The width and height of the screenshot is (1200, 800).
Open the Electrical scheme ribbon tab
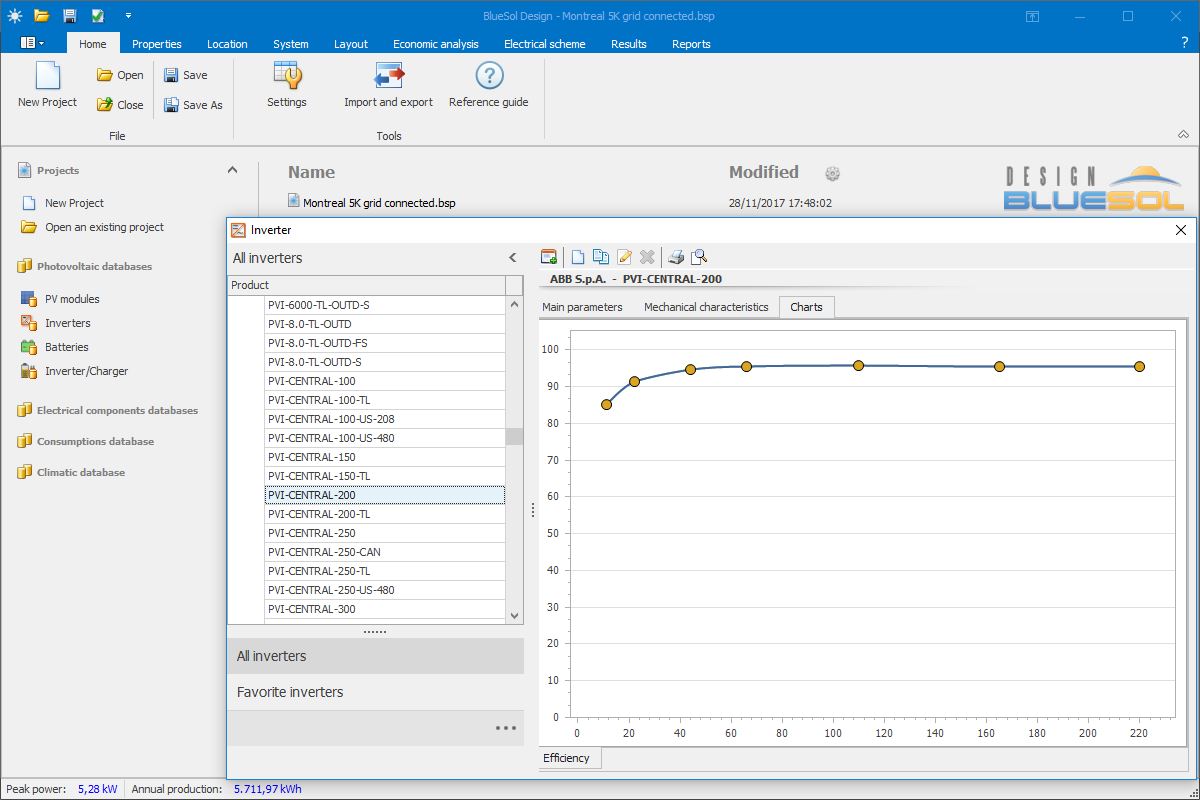point(545,44)
